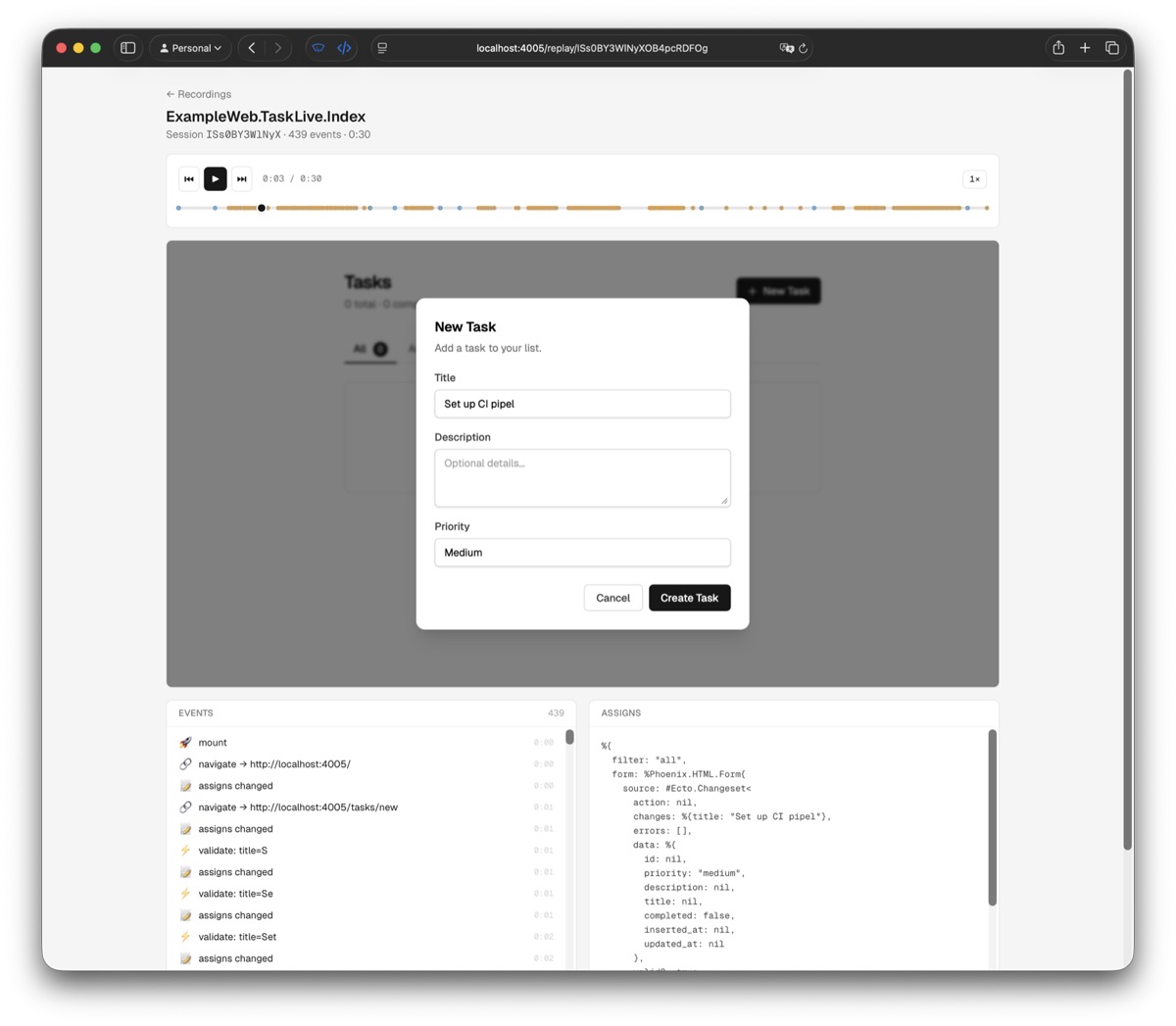This screenshot has height=1026, width=1176.
Task: Play the session recording
Action: point(216,179)
